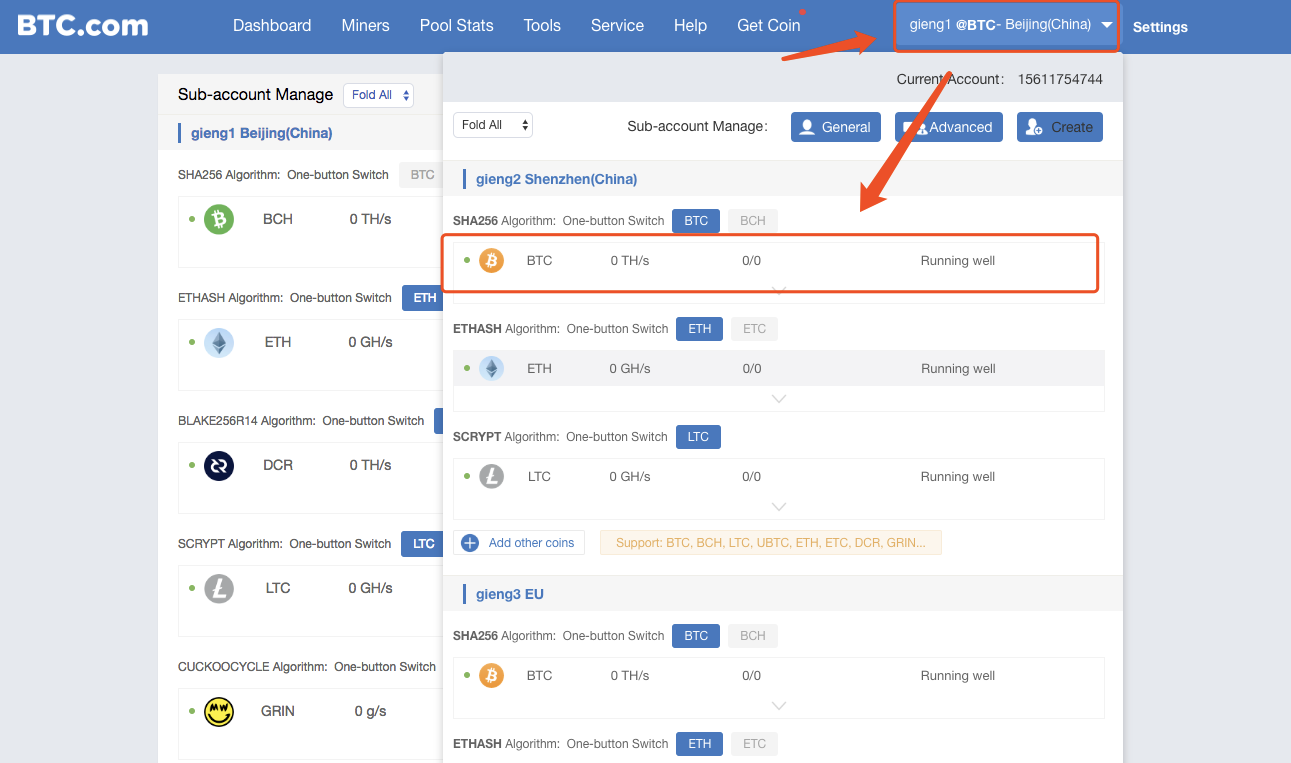
Task: Open Fold All dropdown in left panel
Action: (x=378, y=95)
